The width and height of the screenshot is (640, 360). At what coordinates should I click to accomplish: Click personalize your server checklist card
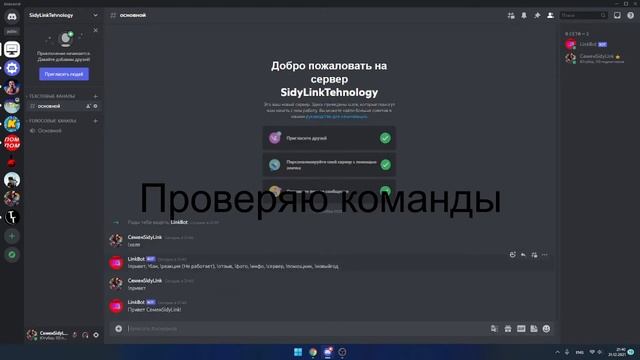click(329, 165)
